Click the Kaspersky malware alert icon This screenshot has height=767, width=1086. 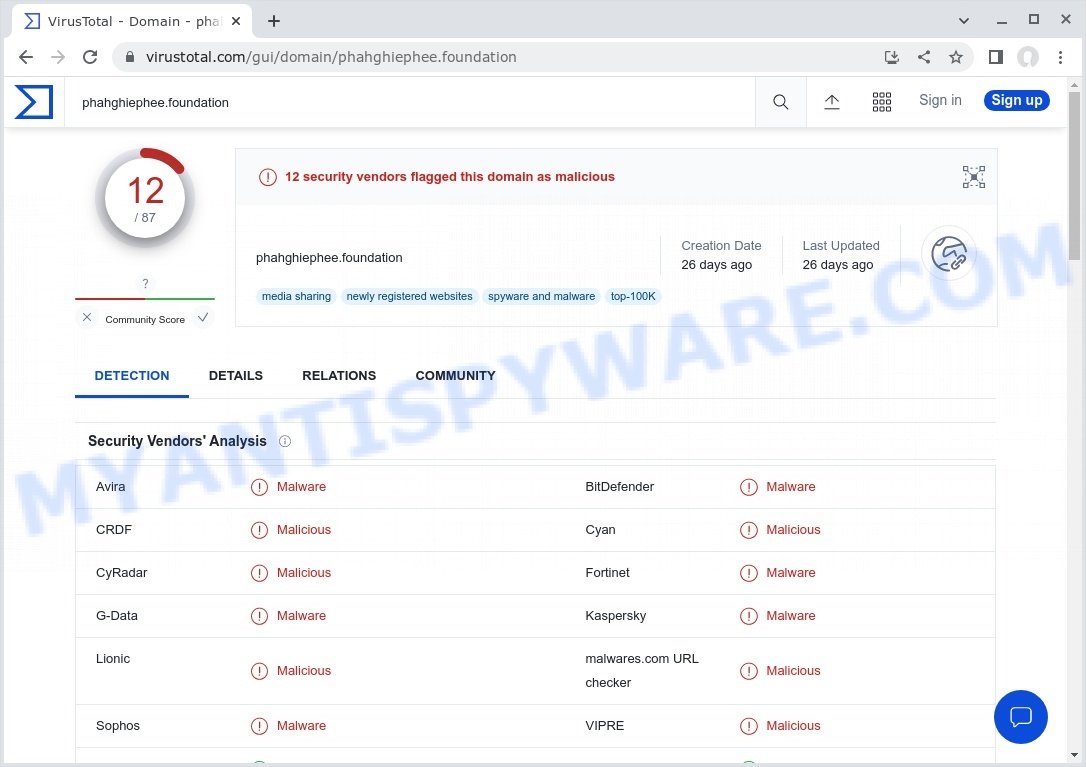click(x=749, y=616)
